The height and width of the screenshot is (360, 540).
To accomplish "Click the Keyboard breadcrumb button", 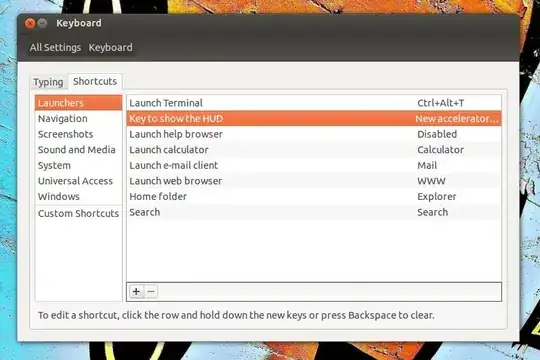I will tap(111, 48).
